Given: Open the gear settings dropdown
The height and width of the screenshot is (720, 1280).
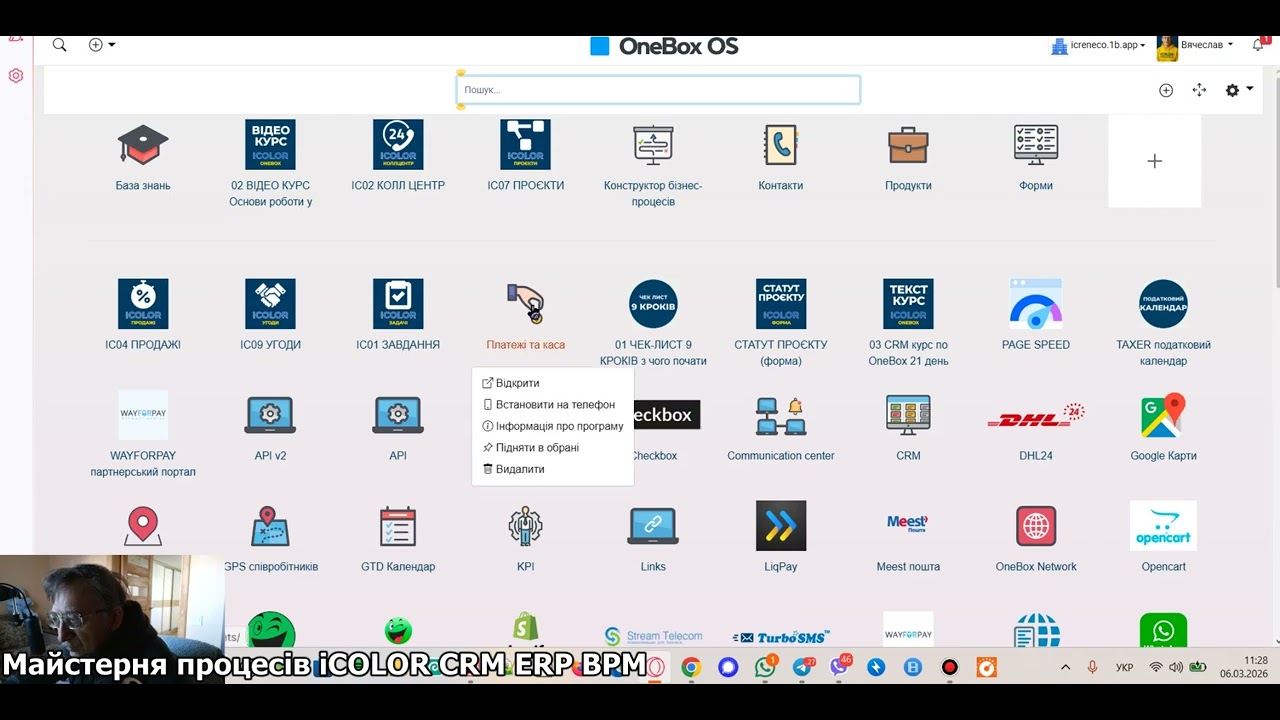Looking at the screenshot, I should [1239, 90].
